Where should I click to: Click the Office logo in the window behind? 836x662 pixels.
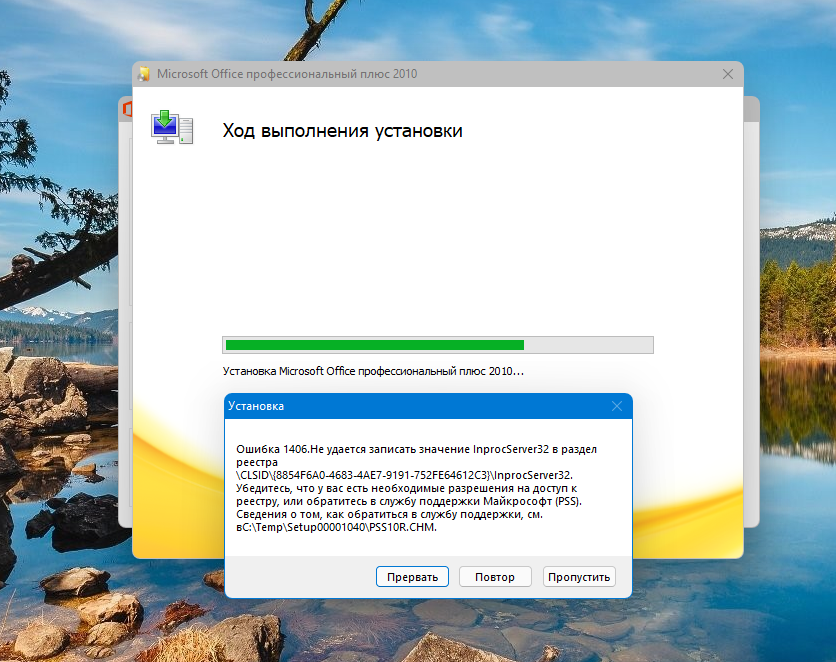127,109
